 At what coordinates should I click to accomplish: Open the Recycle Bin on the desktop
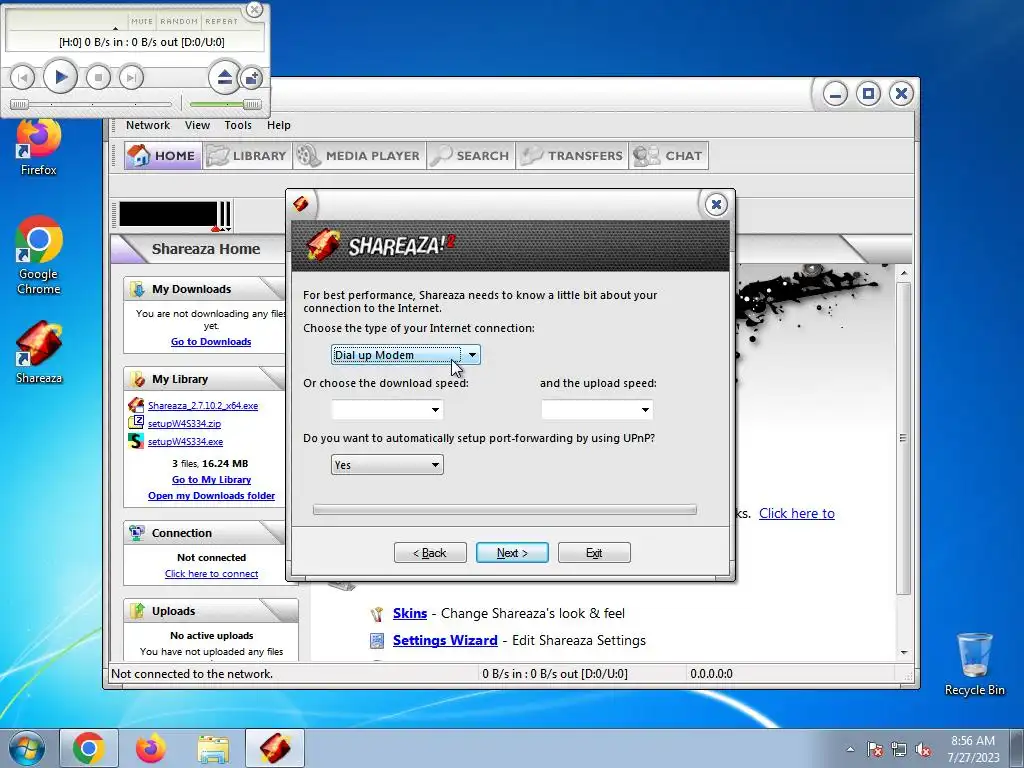coord(974,665)
